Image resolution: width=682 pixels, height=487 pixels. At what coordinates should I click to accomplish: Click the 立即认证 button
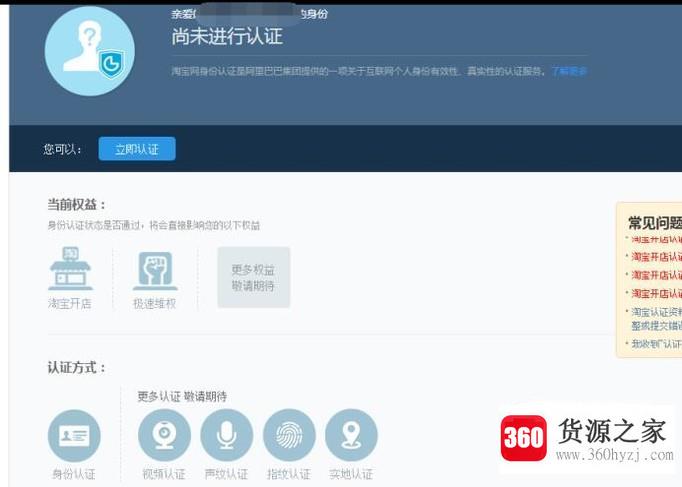(137, 149)
